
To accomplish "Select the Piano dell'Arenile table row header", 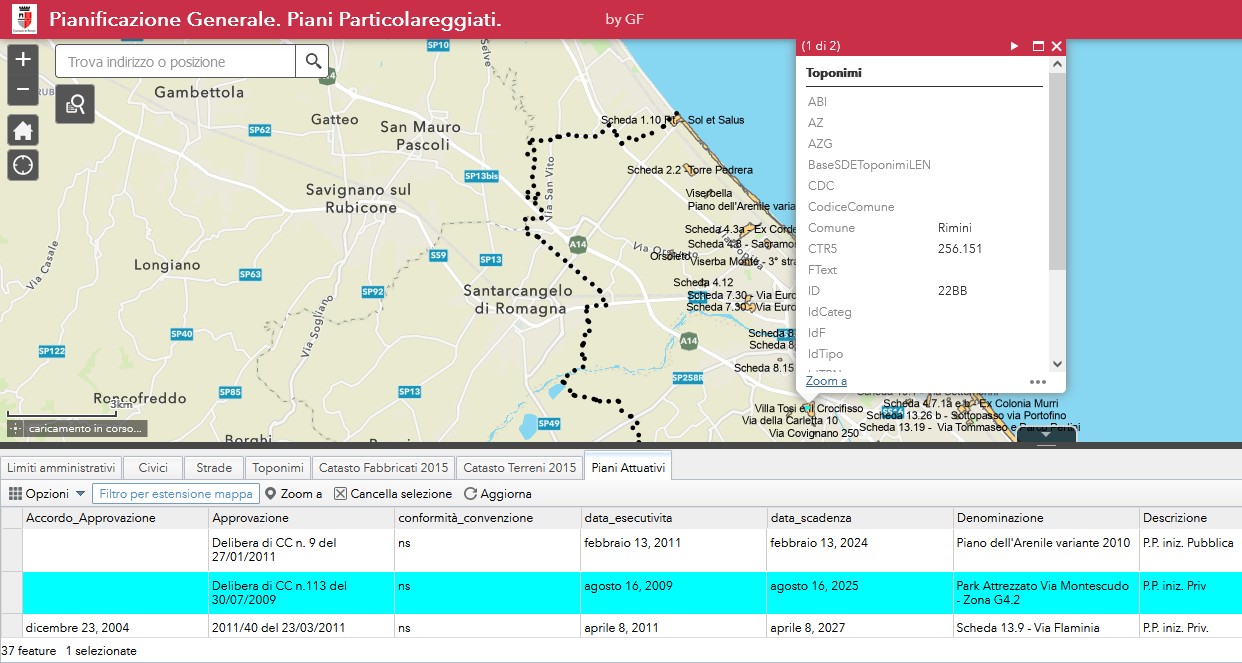I will pyautogui.click(x=12, y=550).
